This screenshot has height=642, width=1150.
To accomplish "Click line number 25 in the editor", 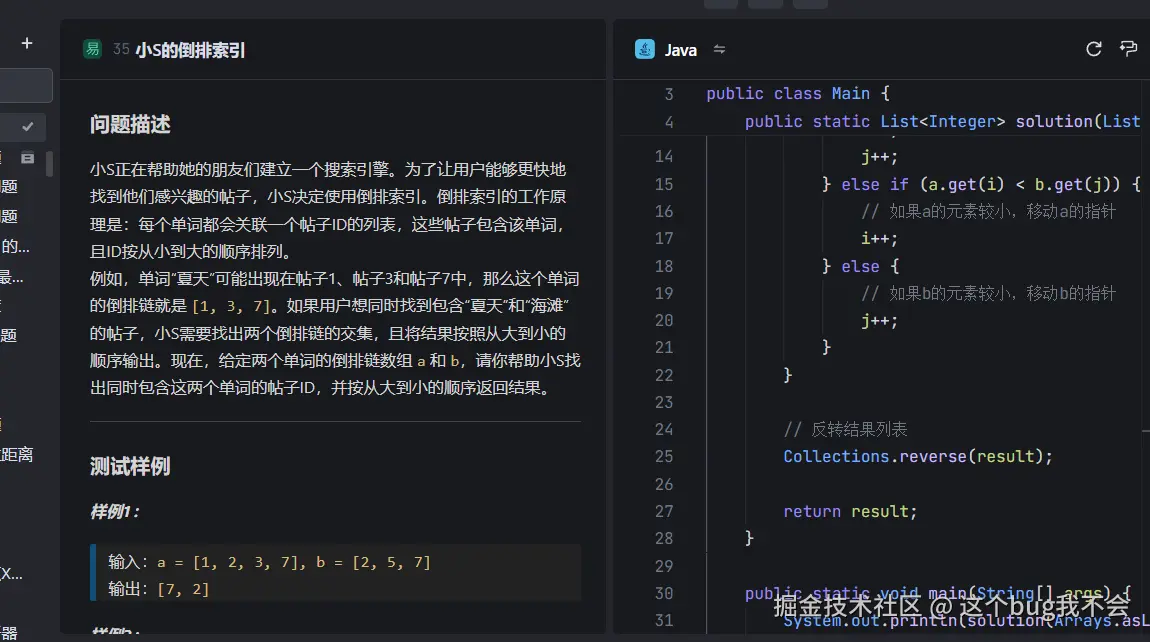I will 664,456.
